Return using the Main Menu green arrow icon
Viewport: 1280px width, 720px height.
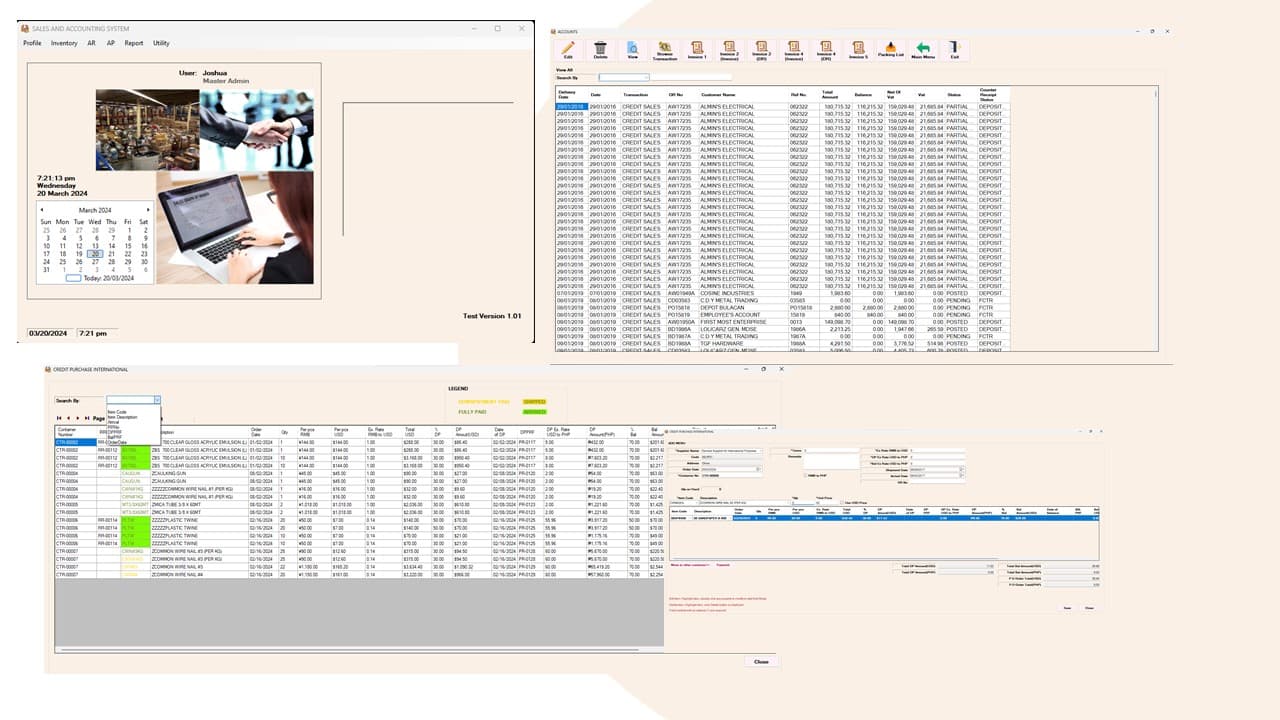pyautogui.click(x=922, y=45)
